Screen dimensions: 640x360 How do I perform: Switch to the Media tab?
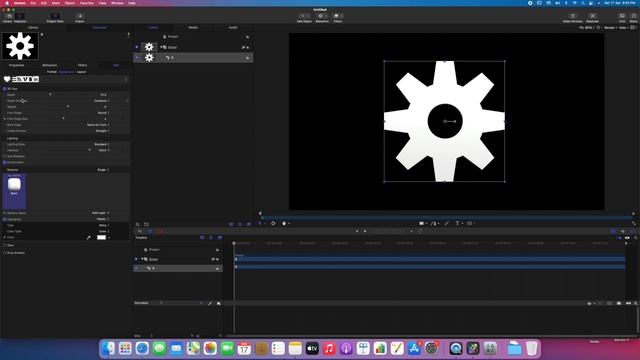pyautogui.click(x=193, y=27)
